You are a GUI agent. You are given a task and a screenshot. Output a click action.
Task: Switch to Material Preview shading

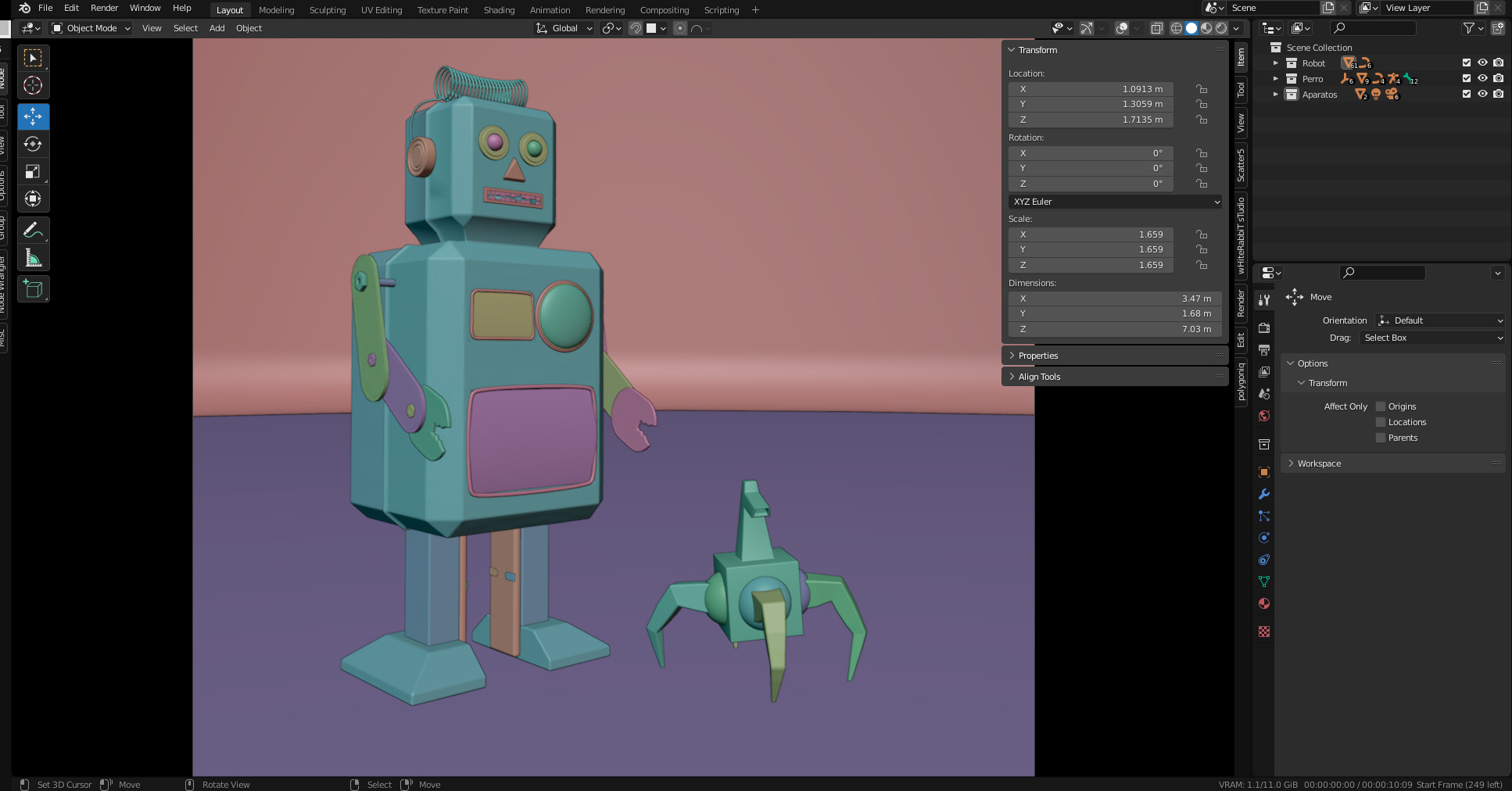(1206, 28)
